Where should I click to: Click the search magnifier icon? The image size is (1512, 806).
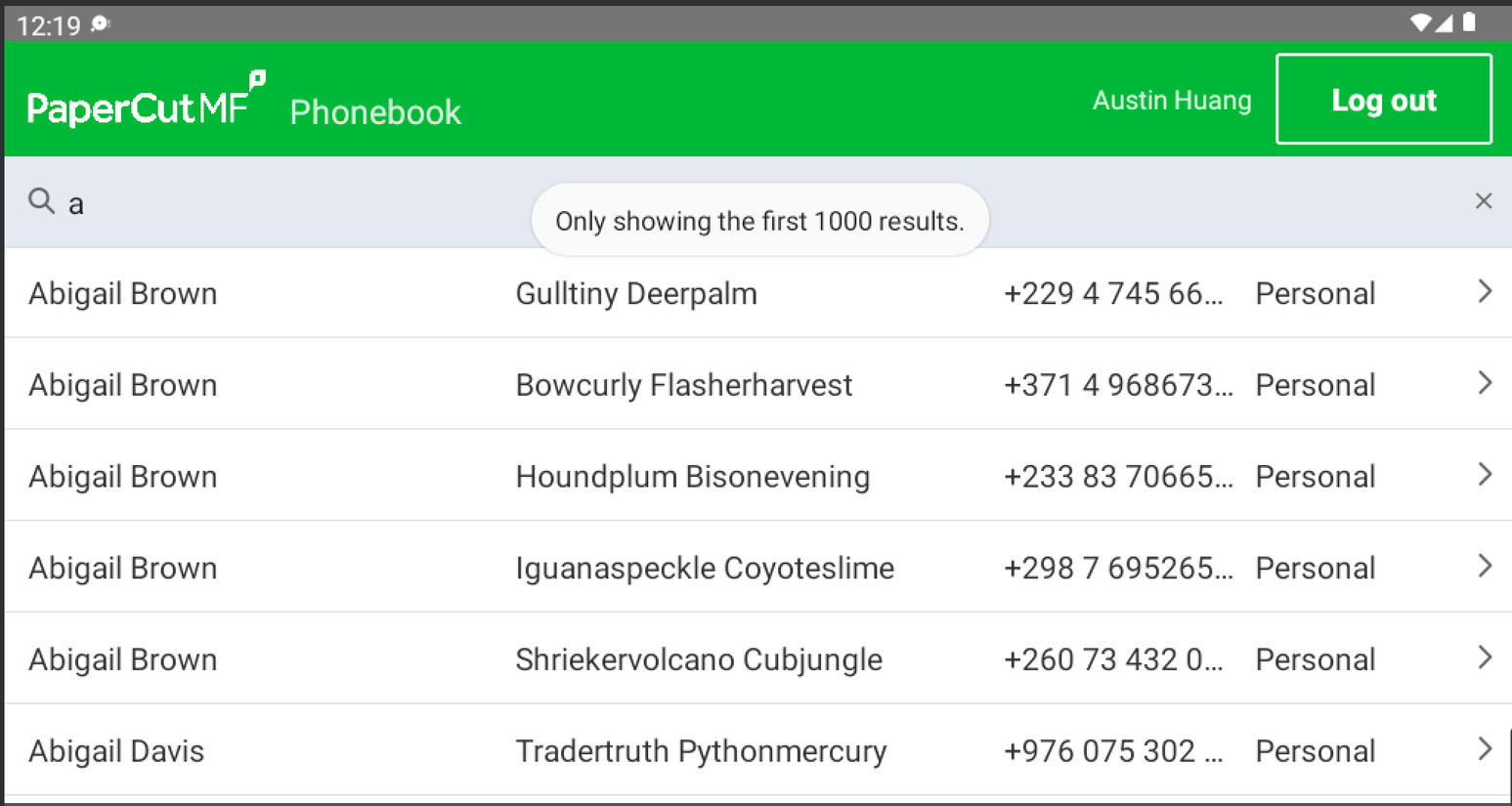41,201
